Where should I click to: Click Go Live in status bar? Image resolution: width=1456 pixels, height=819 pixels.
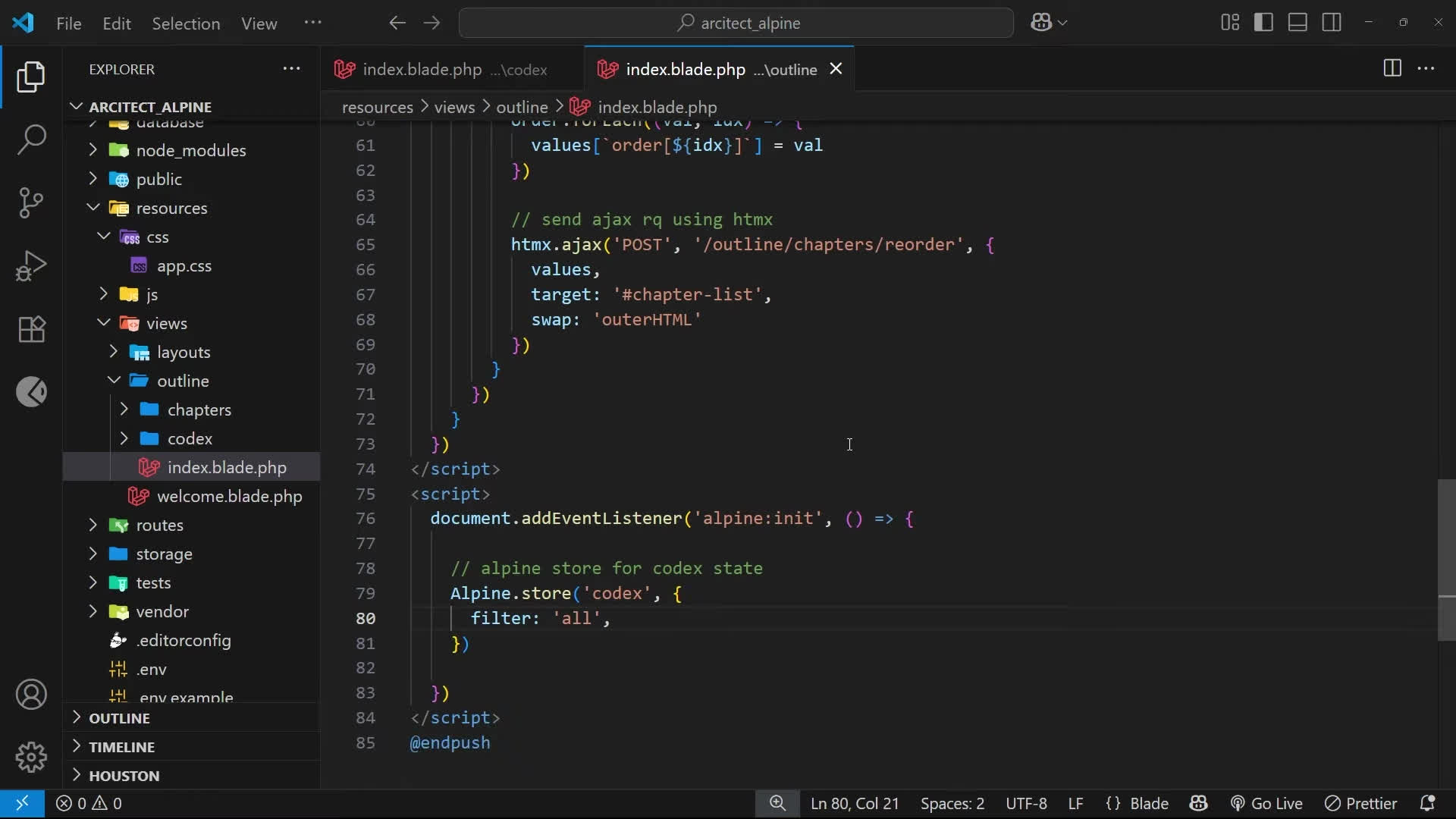tap(1266, 803)
